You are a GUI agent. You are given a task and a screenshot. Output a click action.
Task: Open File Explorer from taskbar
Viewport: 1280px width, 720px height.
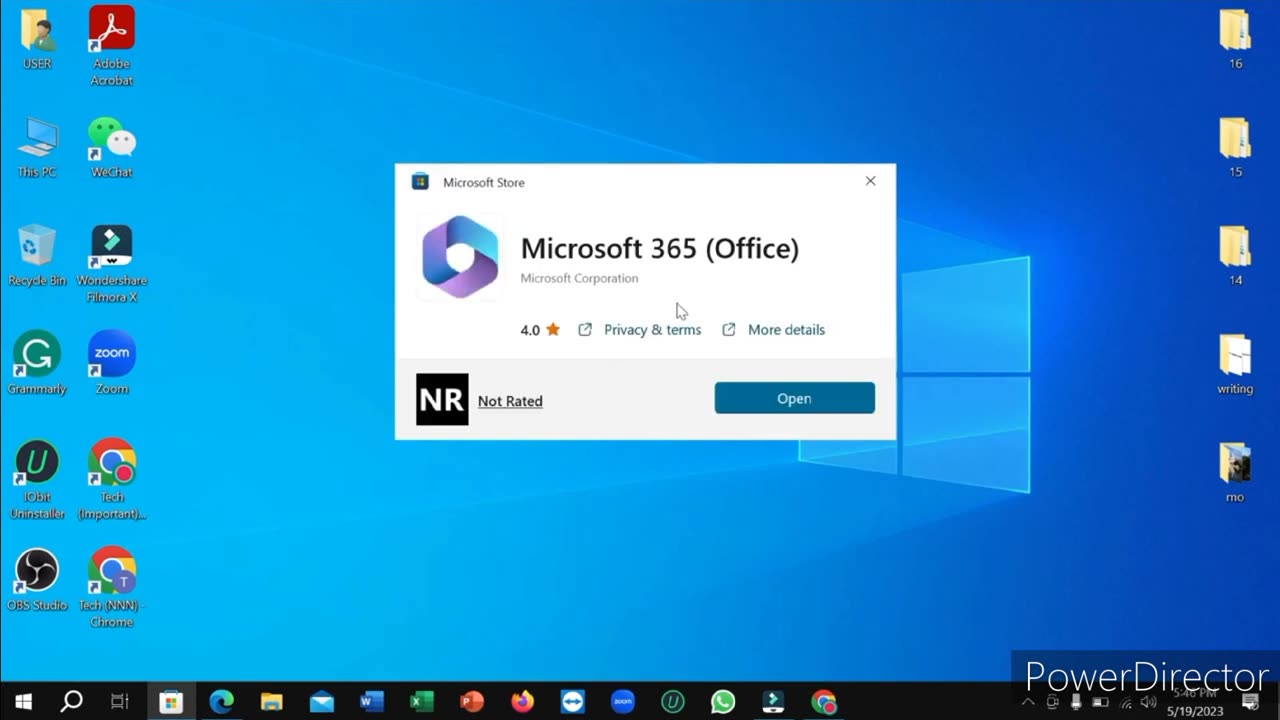(x=271, y=702)
